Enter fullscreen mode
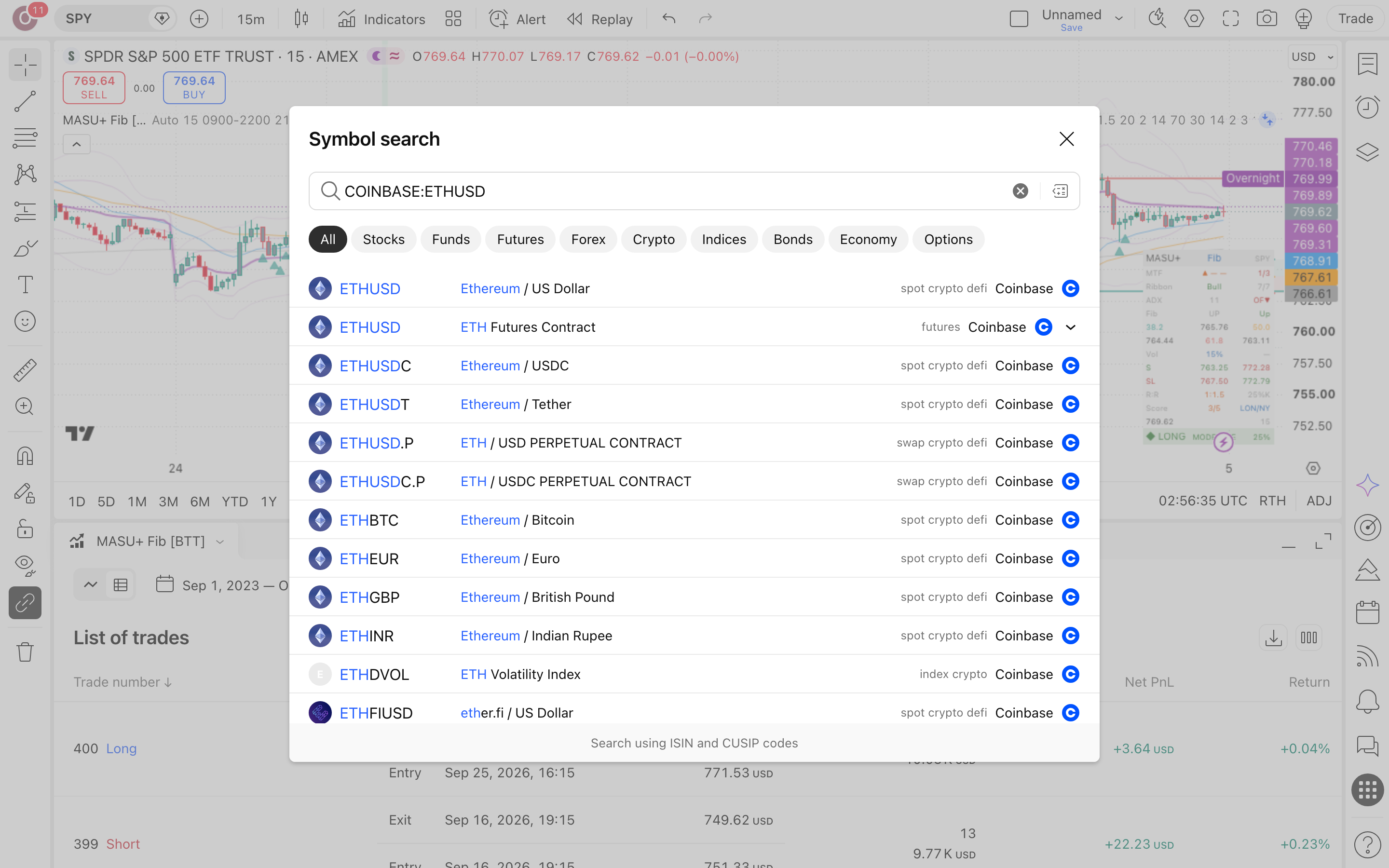1389x868 pixels. 1231,19
